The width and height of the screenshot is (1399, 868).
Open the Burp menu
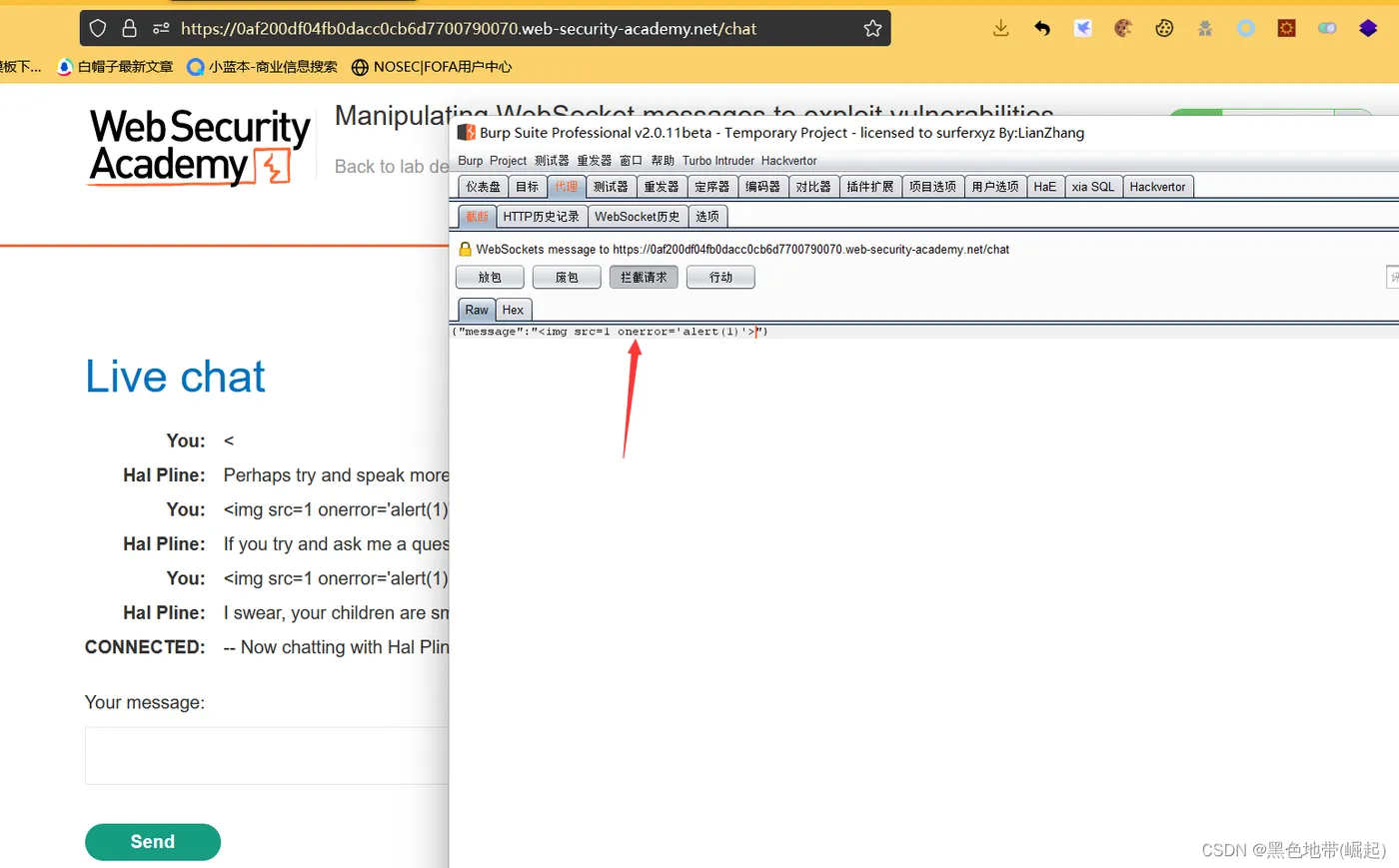[471, 161]
